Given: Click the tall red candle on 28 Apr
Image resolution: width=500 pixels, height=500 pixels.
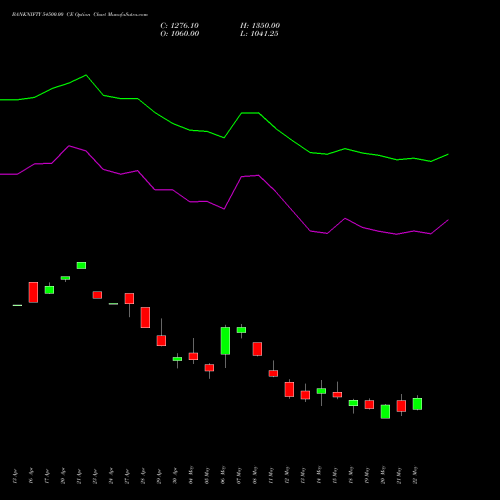Looking at the screenshot, I should (x=145, y=317).
